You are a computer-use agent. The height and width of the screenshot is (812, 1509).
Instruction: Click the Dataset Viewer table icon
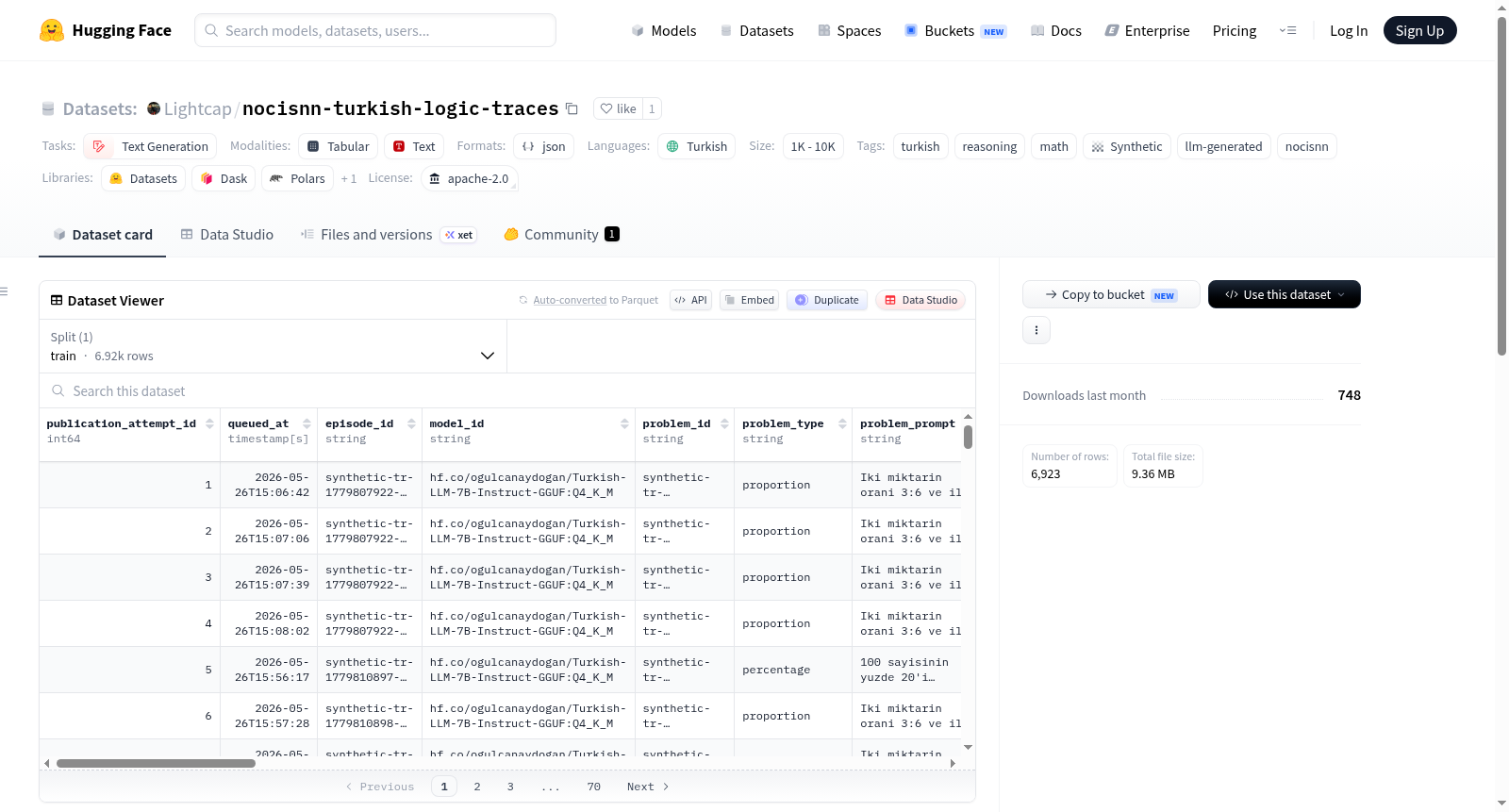(x=57, y=300)
